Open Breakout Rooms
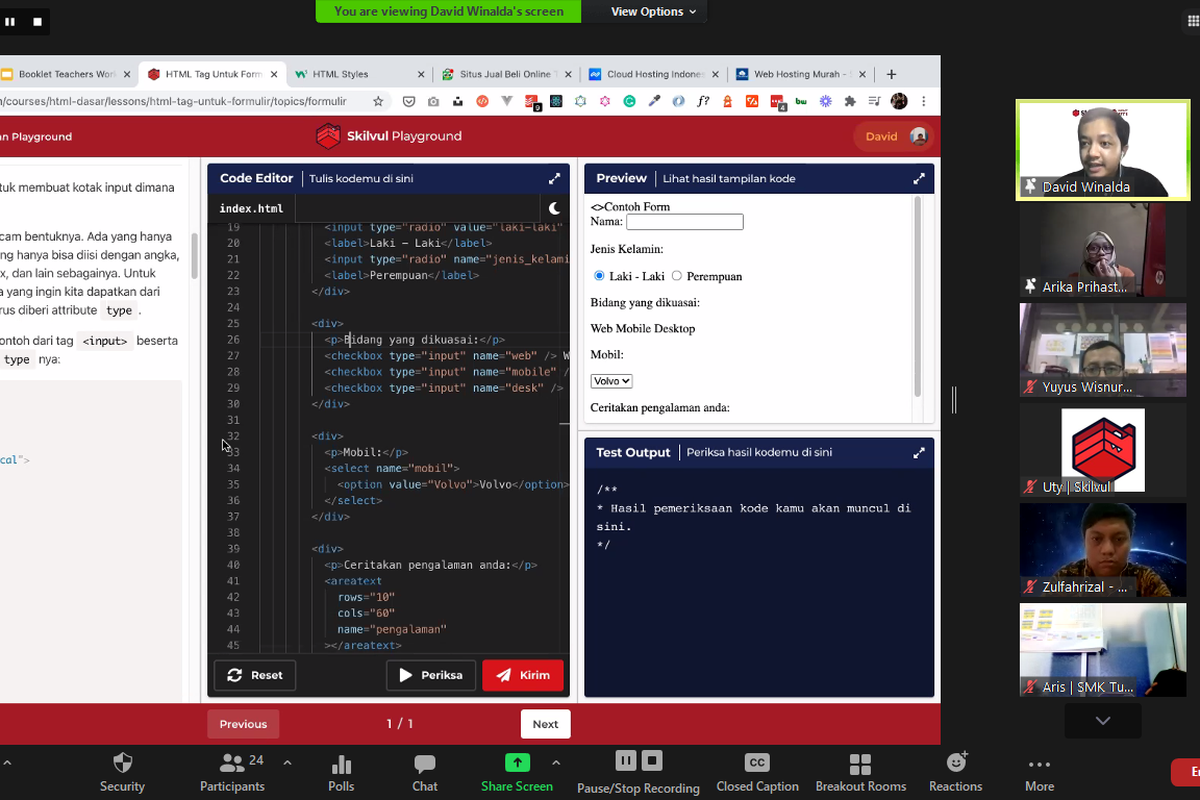The image size is (1200, 800). (860, 764)
